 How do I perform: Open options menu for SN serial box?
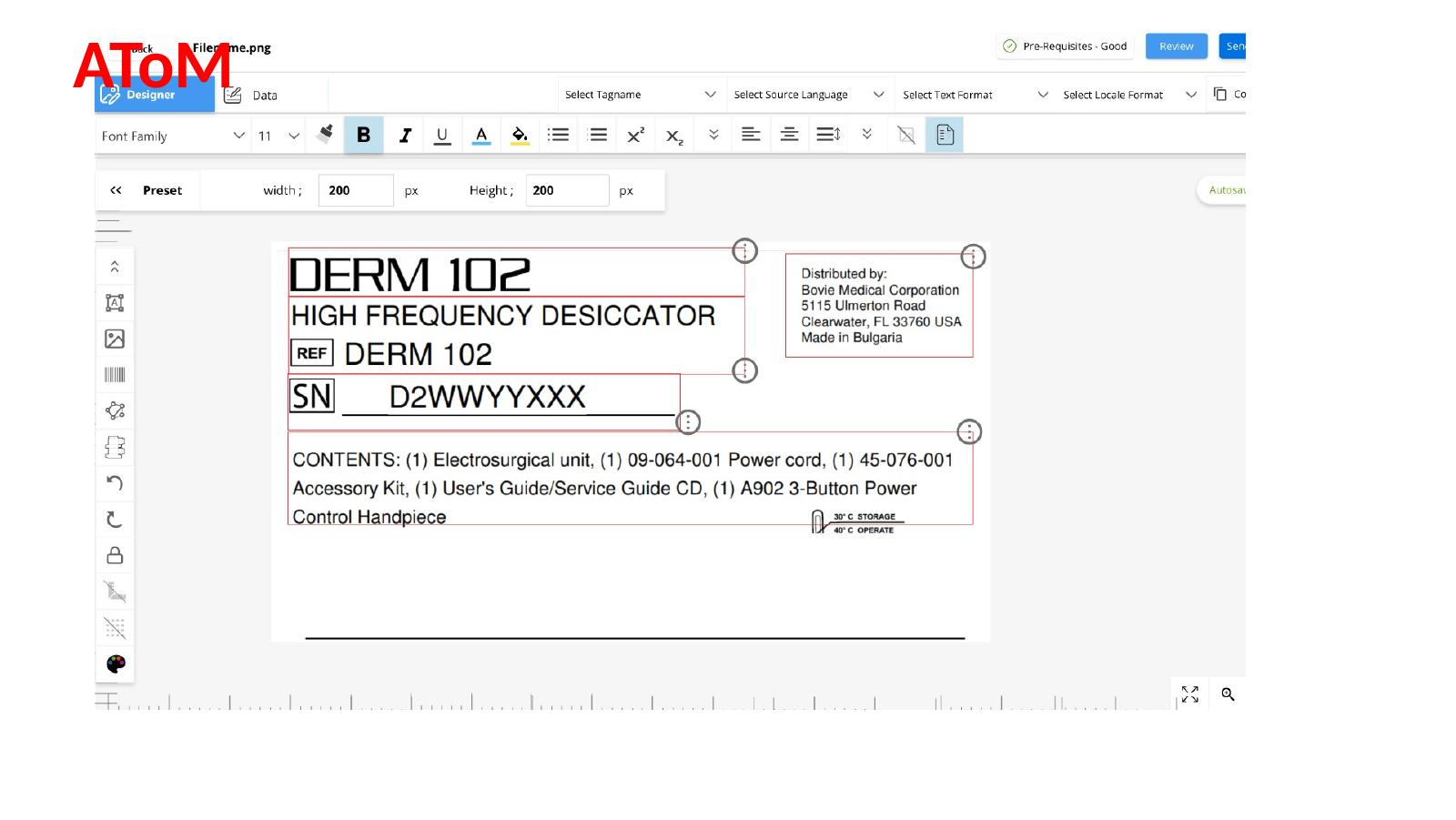(x=689, y=422)
